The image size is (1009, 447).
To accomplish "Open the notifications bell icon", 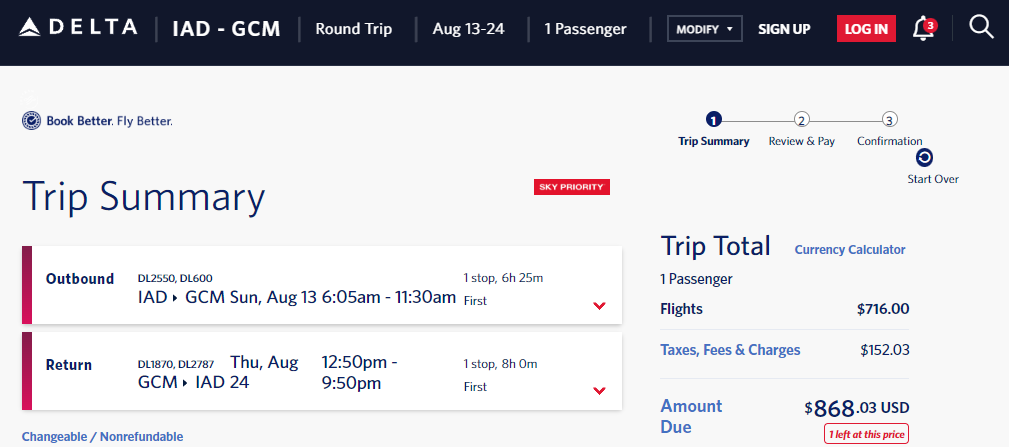I will (923, 28).
